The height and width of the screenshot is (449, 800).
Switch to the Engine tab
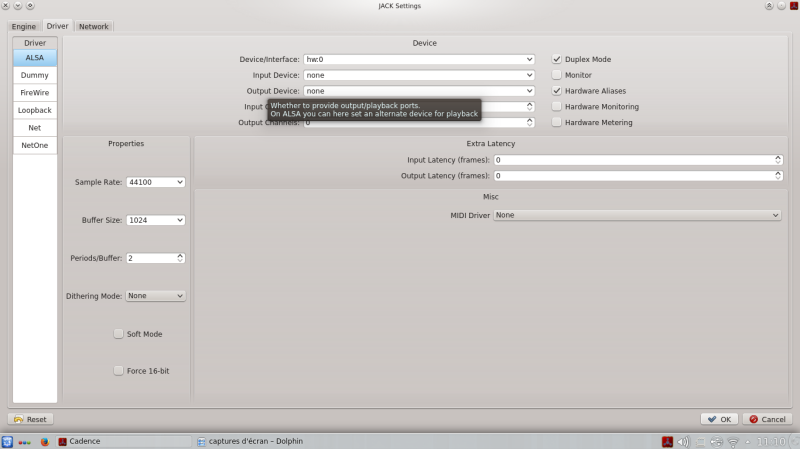point(23,27)
